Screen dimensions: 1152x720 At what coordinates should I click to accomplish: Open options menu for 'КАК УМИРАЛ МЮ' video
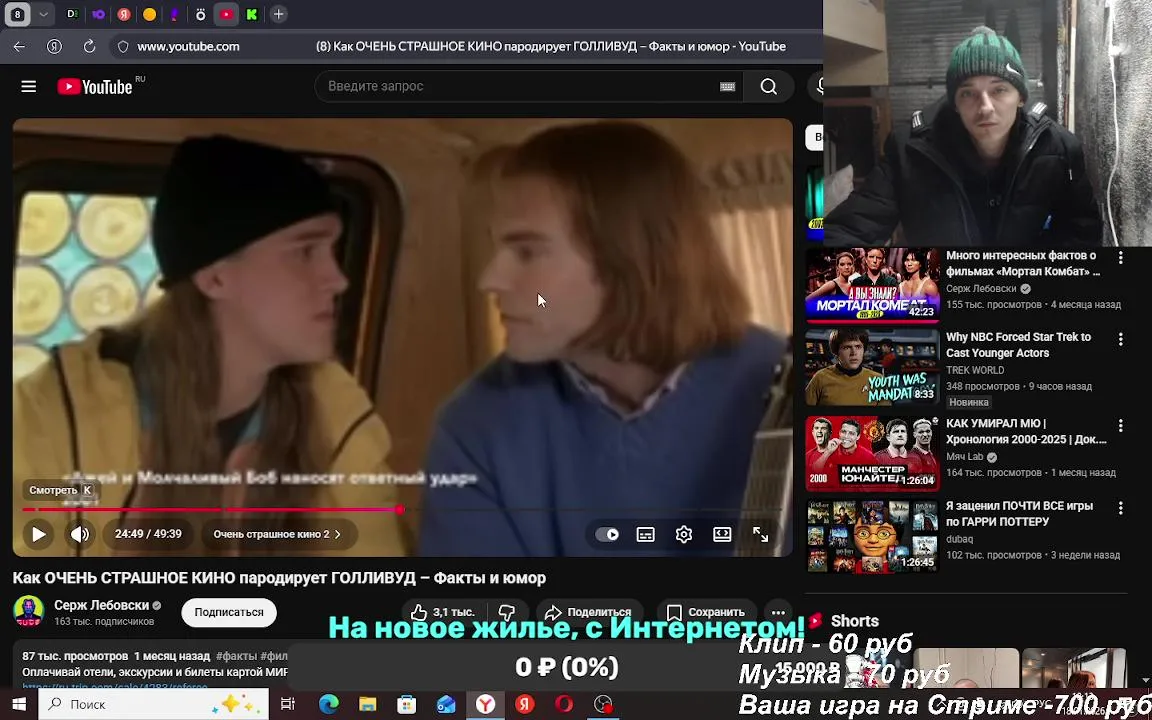click(x=1120, y=425)
